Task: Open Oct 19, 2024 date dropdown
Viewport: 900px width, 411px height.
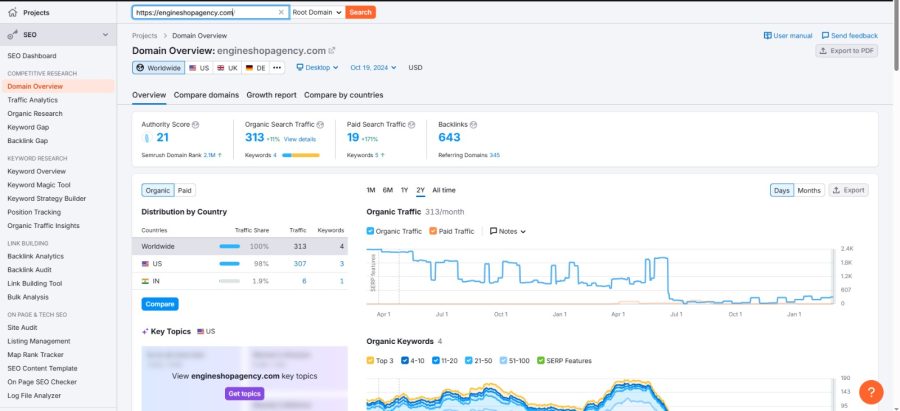Action: pyautogui.click(x=373, y=68)
